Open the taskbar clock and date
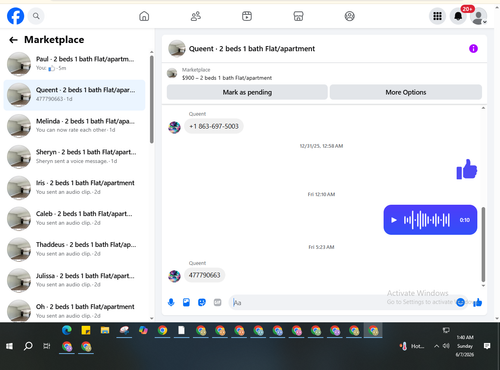Viewport: 500px width, 370px height. [x=465, y=346]
